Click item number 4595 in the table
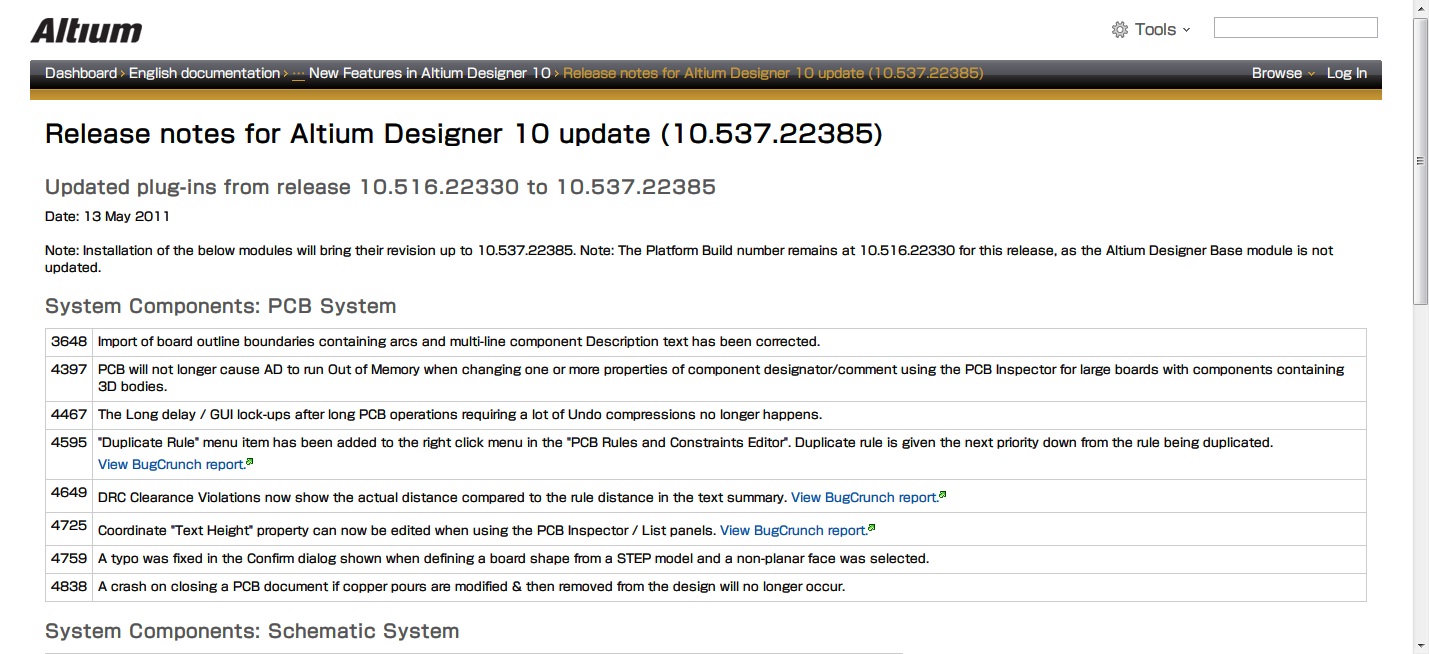1429x654 pixels. tap(69, 442)
